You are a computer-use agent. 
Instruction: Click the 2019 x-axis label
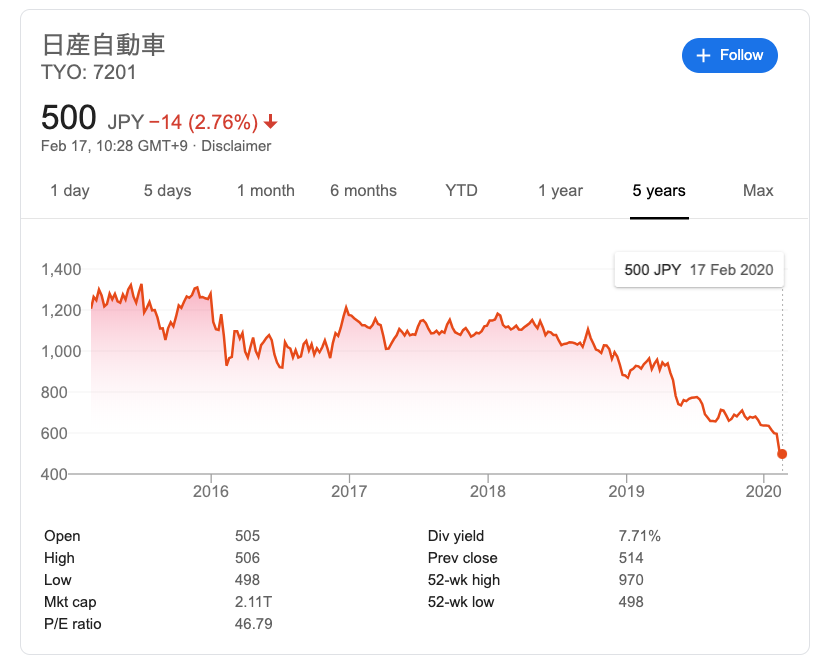point(626,492)
